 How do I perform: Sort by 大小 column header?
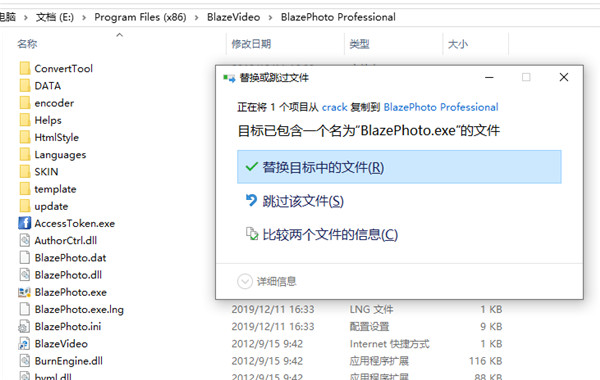(x=458, y=44)
